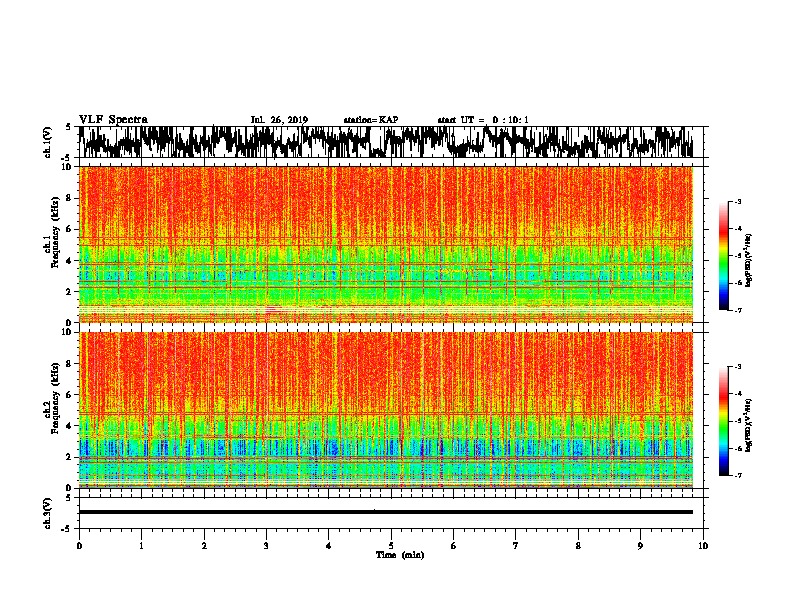Viewport: 792px width, 612px height.
Task: Click the "0" tick on the time axis
Action: (79, 546)
